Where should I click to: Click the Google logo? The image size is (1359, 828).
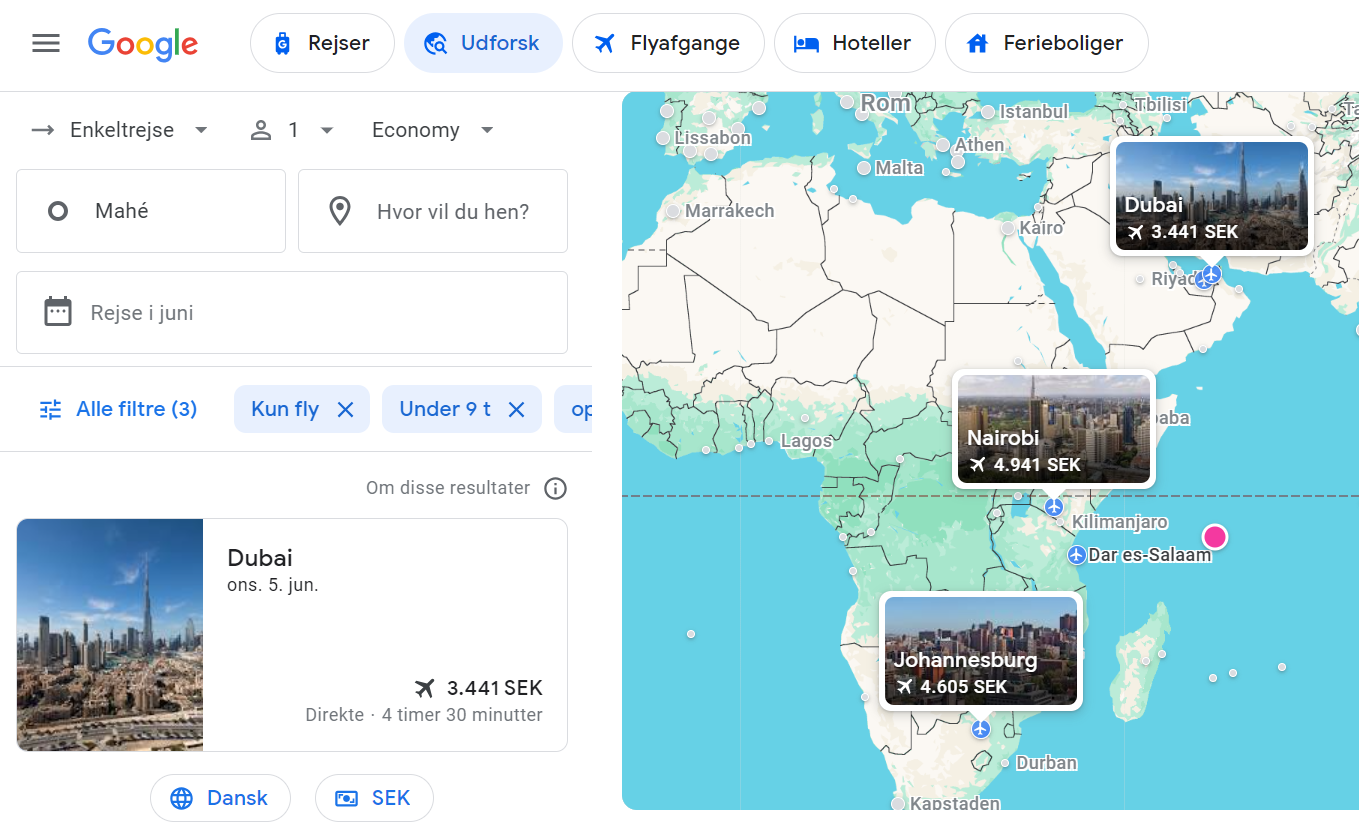[x=143, y=44]
